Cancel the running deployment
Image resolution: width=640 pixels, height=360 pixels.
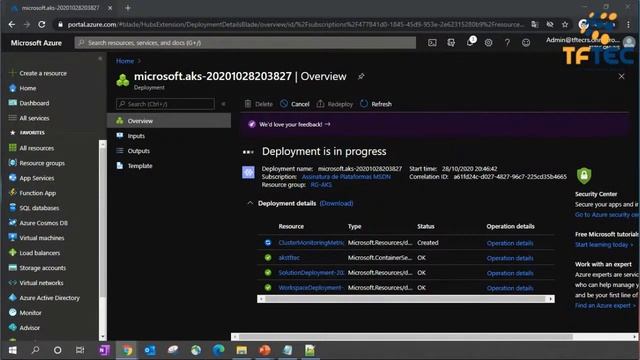coord(295,104)
